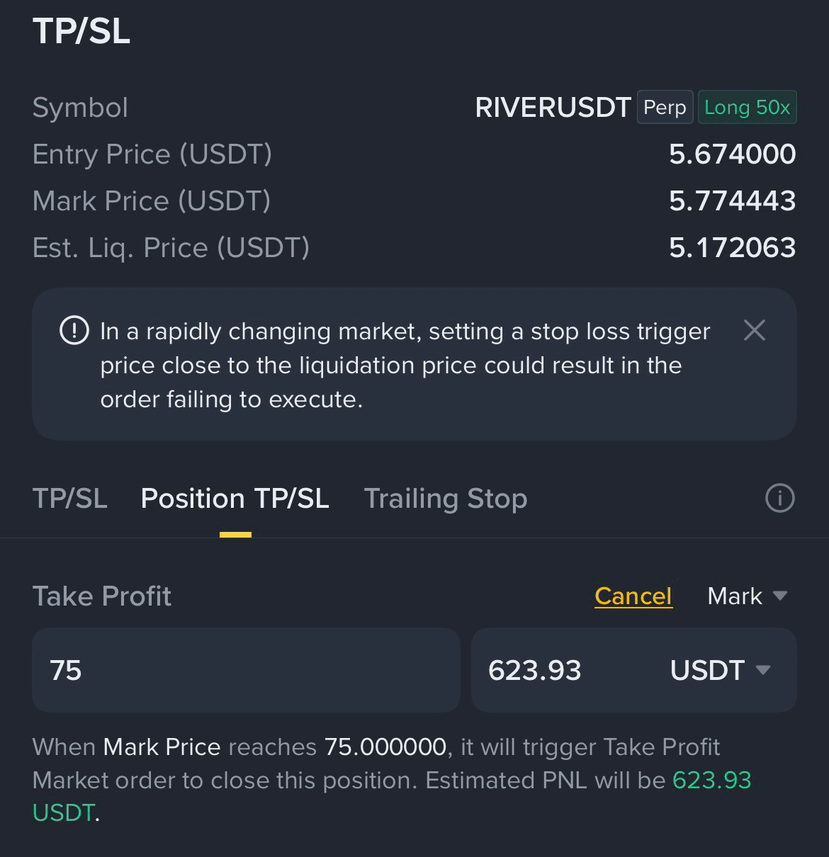This screenshot has height=857, width=829.
Task: Dismiss the stop loss warning banner
Action: [754, 330]
